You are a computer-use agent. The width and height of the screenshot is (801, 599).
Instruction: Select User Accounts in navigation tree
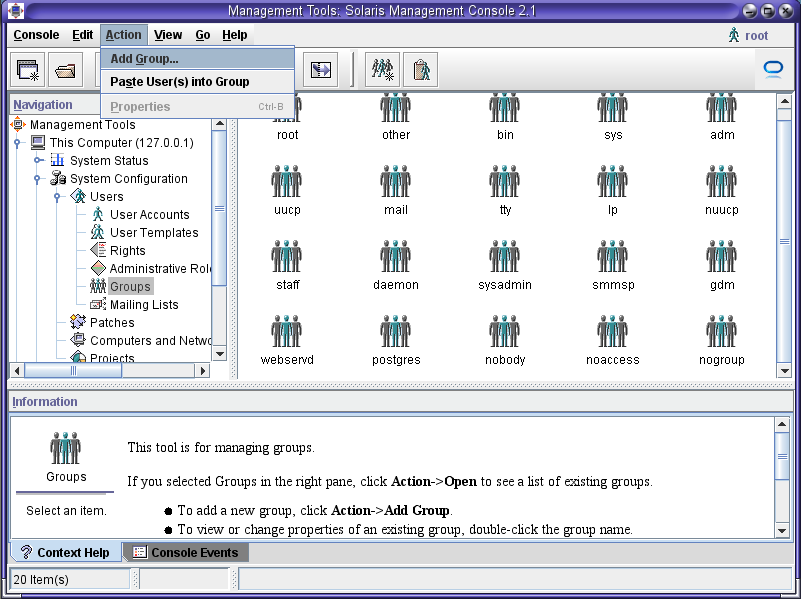(150, 214)
